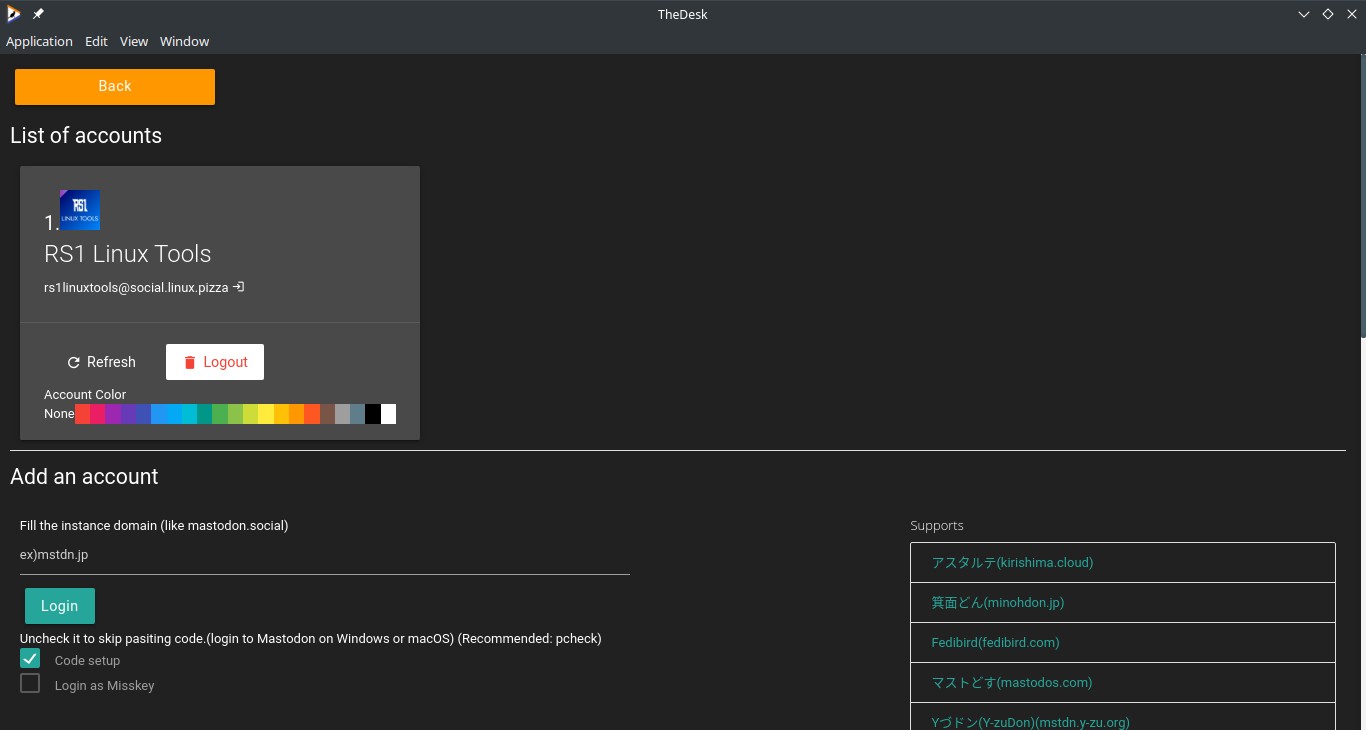This screenshot has height=730, width=1366.
Task: Click the List of accounts heading
Action: 86,136
